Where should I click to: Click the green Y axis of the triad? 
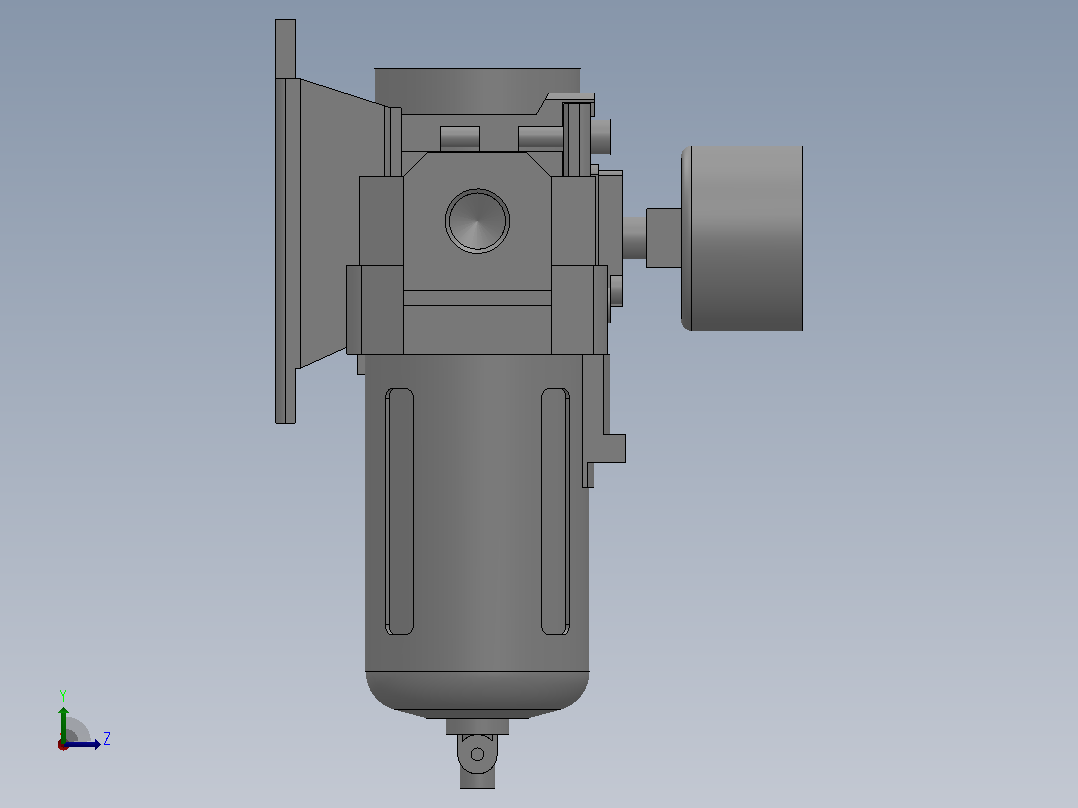(x=63, y=723)
